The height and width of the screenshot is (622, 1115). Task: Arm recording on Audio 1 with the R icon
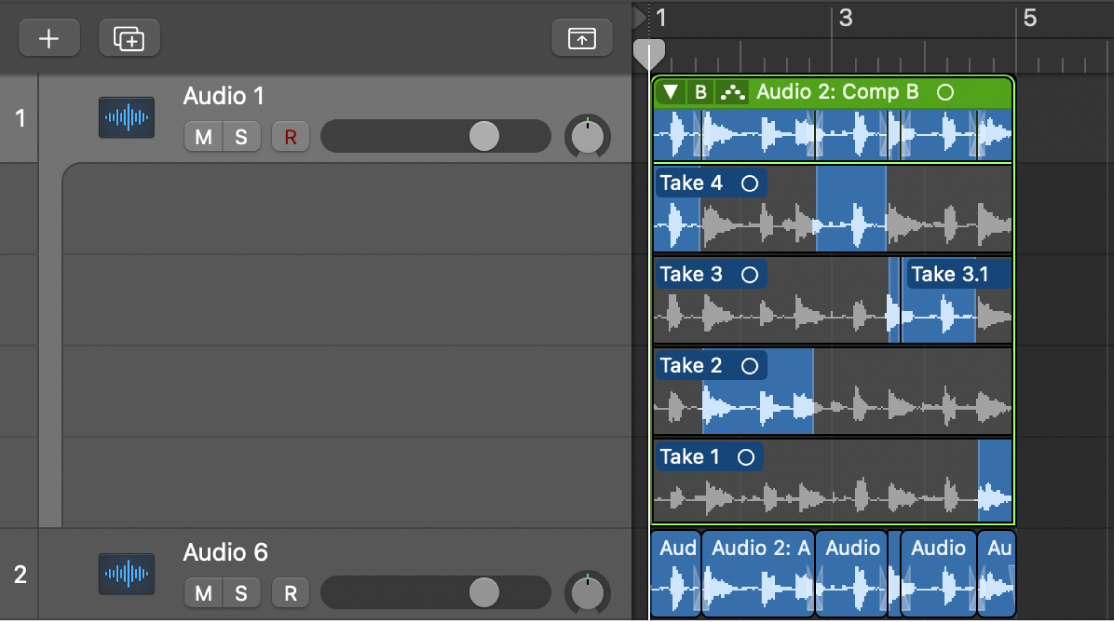point(290,136)
